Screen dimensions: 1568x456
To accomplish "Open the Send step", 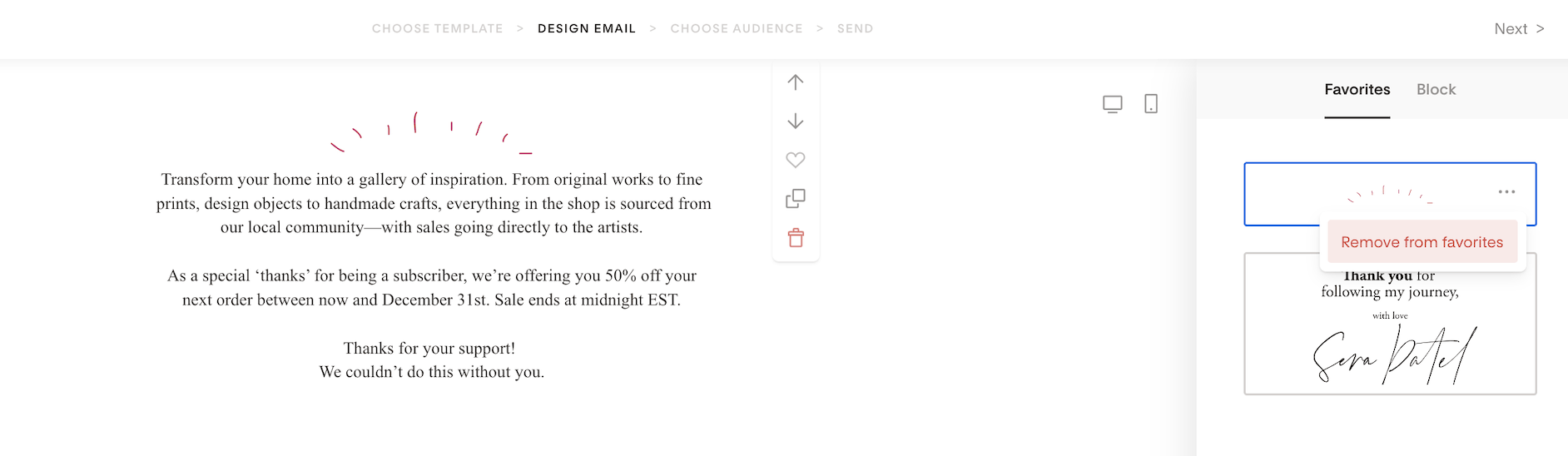I will 855,28.
